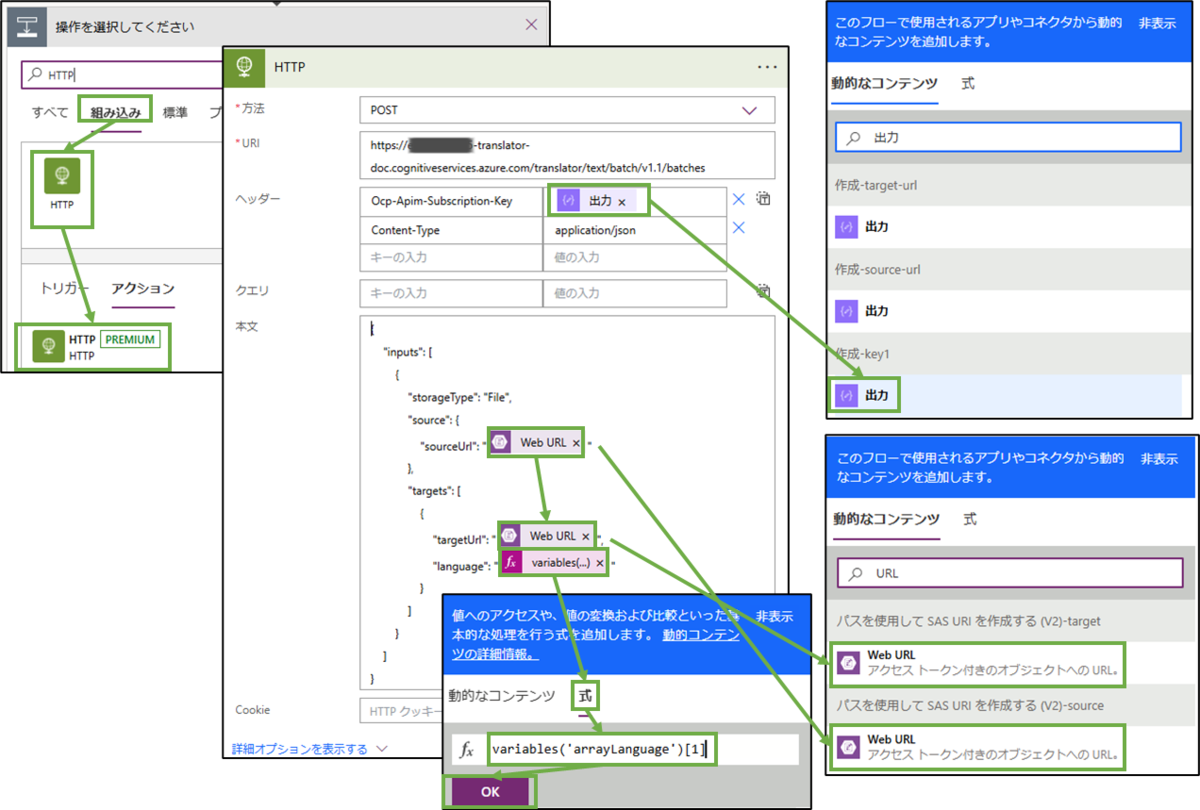Viewport: 1200px width, 810px height.
Task: Remove the targetUrl Web URL token
Action: click(585, 536)
